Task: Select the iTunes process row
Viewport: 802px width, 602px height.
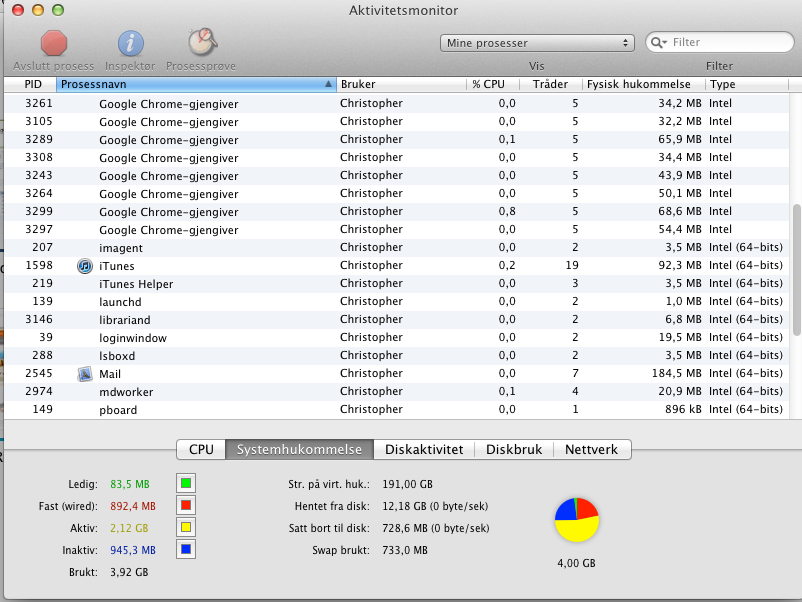Action: tap(397, 265)
